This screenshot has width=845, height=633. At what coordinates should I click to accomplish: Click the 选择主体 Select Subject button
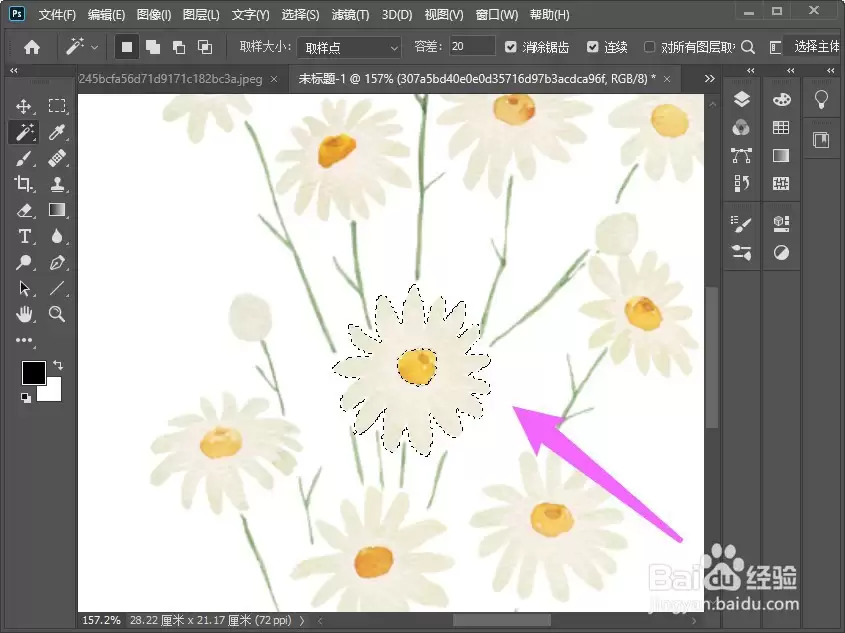tap(815, 47)
